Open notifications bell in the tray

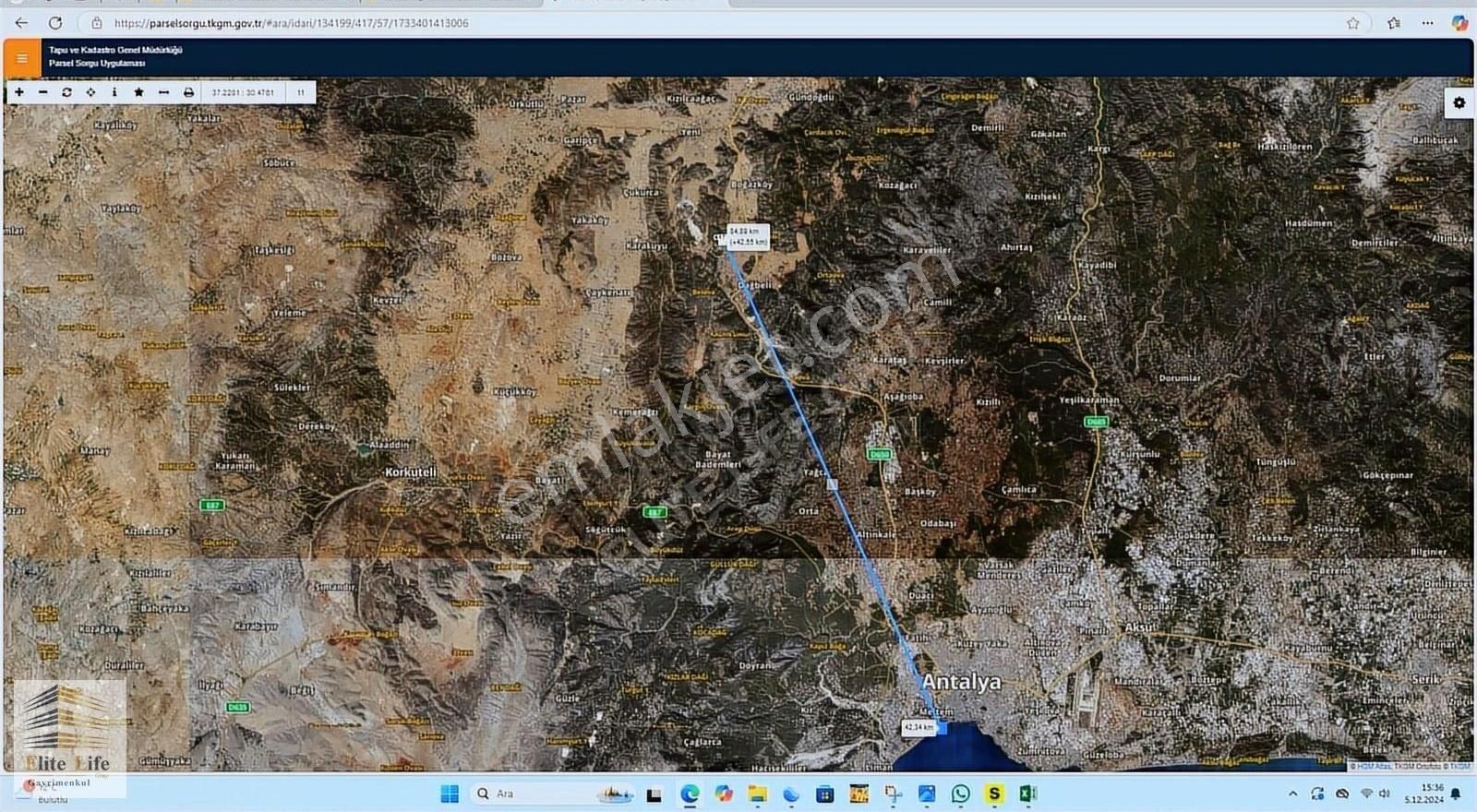point(1457,794)
